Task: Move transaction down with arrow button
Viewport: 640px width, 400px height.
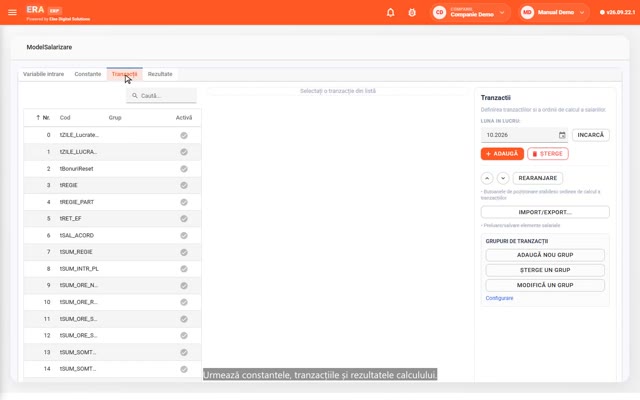Action: click(x=503, y=178)
